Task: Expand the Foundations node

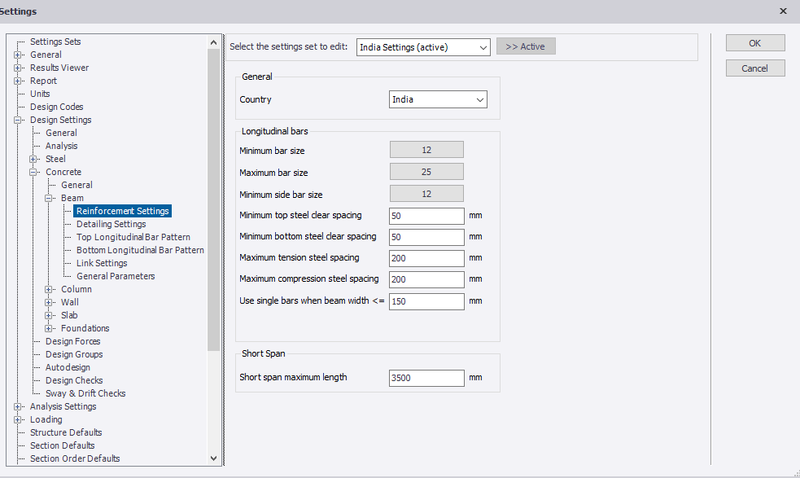Action: 49,328
